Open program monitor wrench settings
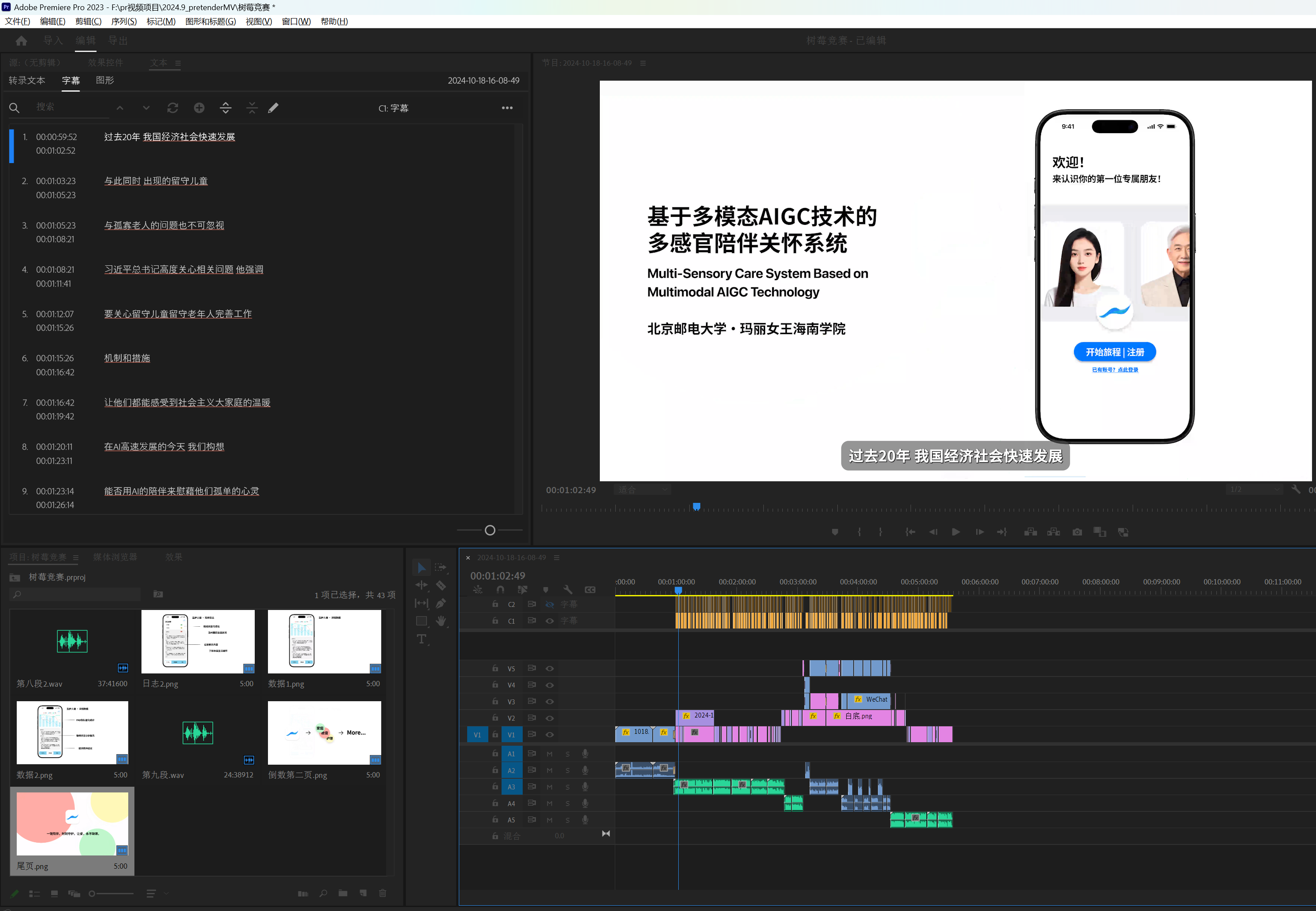1316x911 pixels. pyautogui.click(x=1296, y=490)
